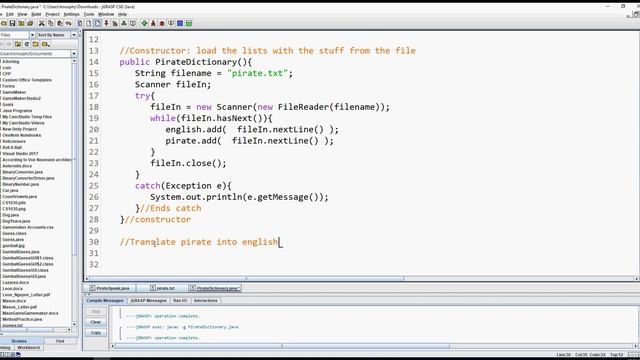640x360 pixels.
Task: Select the Browse tab in the left panel
Action: pyautogui.click(x=19, y=341)
